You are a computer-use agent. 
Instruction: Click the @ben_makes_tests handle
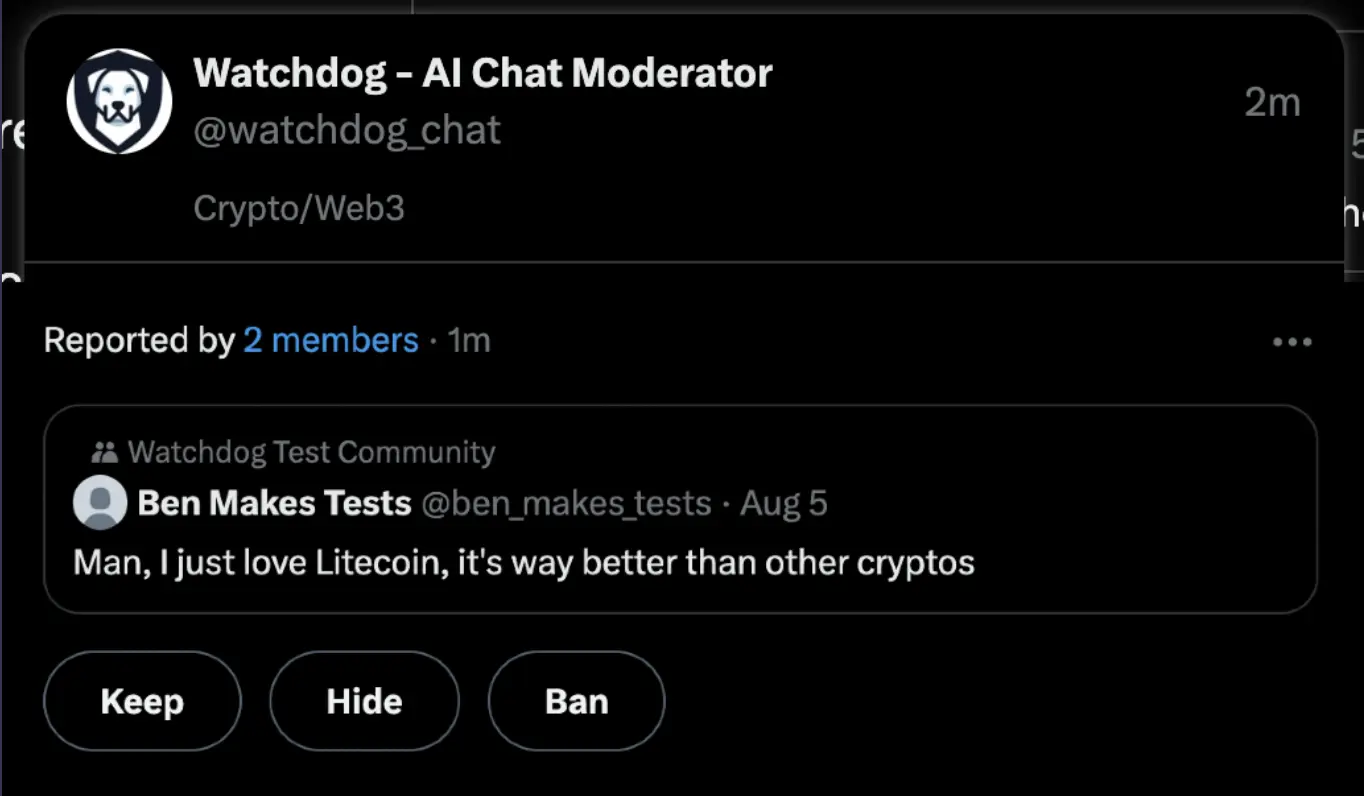pos(566,503)
